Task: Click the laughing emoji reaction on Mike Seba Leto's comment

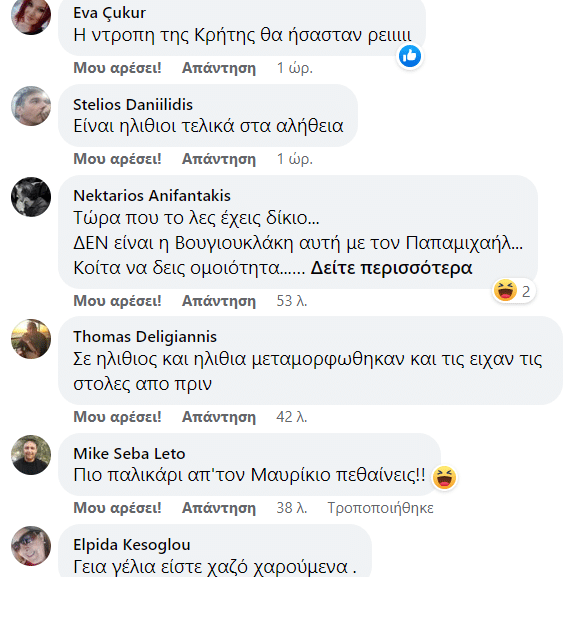Action: click(444, 477)
